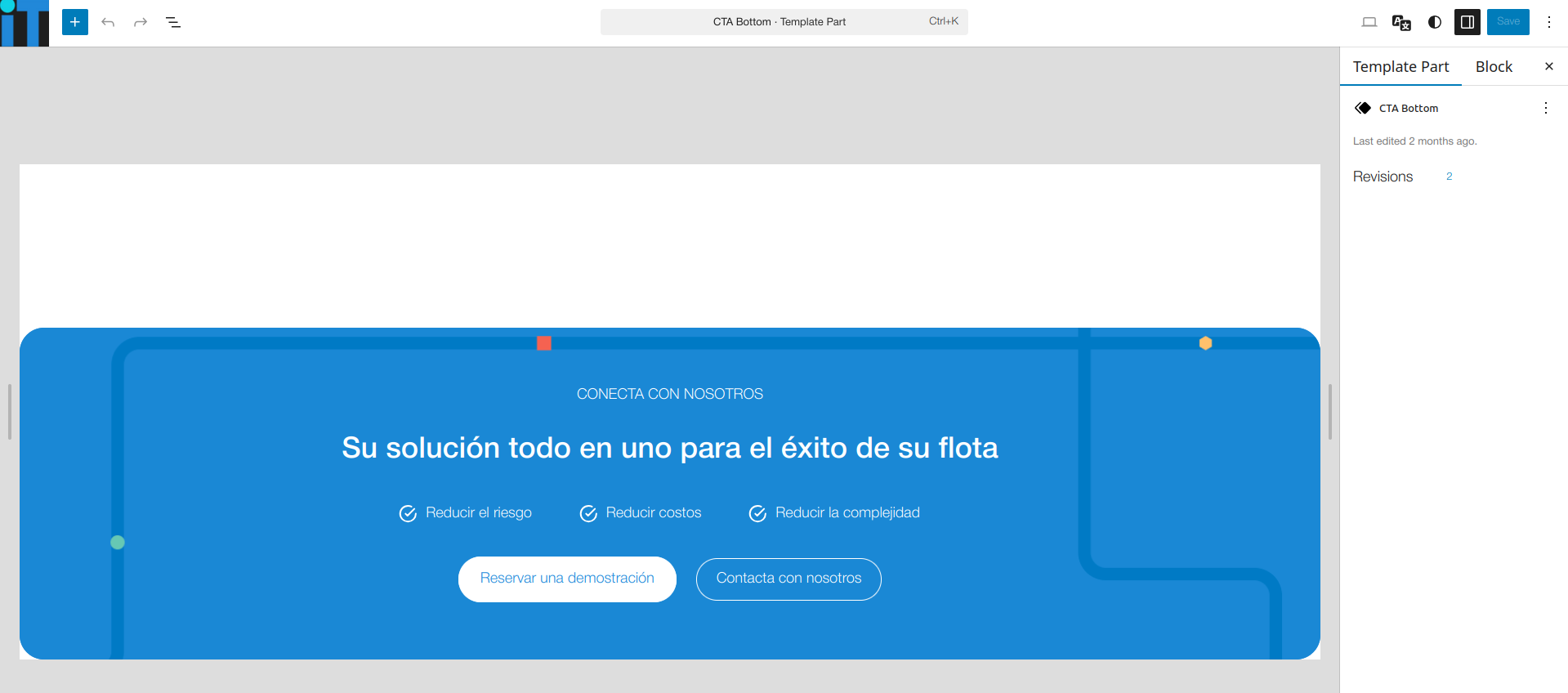Click the left canvas resize handle
1568x693 pixels.
click(9, 412)
